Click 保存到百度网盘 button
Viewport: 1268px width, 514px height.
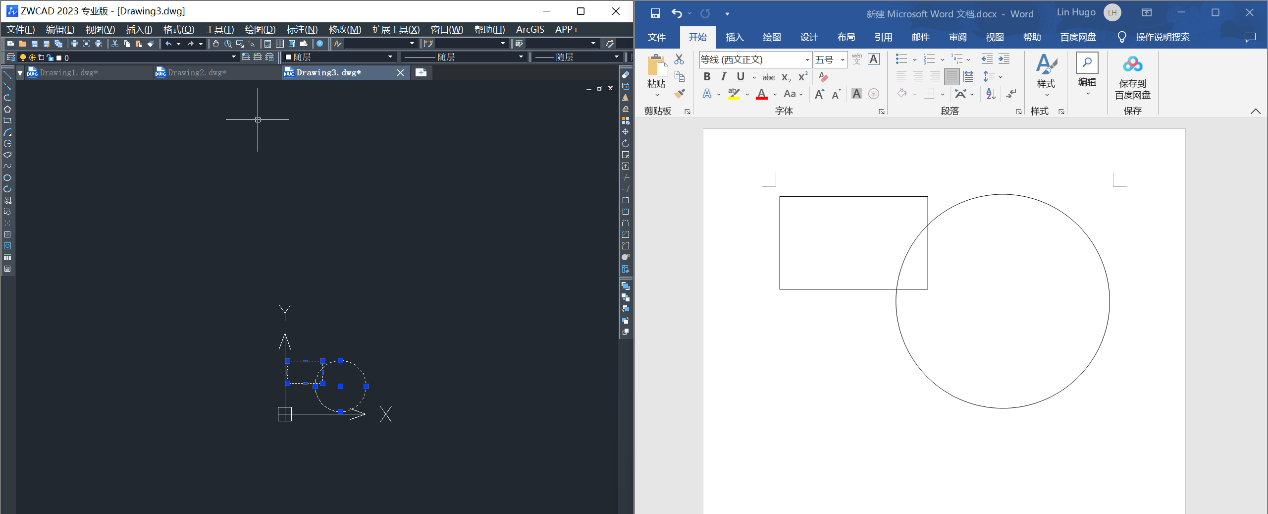coord(1132,77)
